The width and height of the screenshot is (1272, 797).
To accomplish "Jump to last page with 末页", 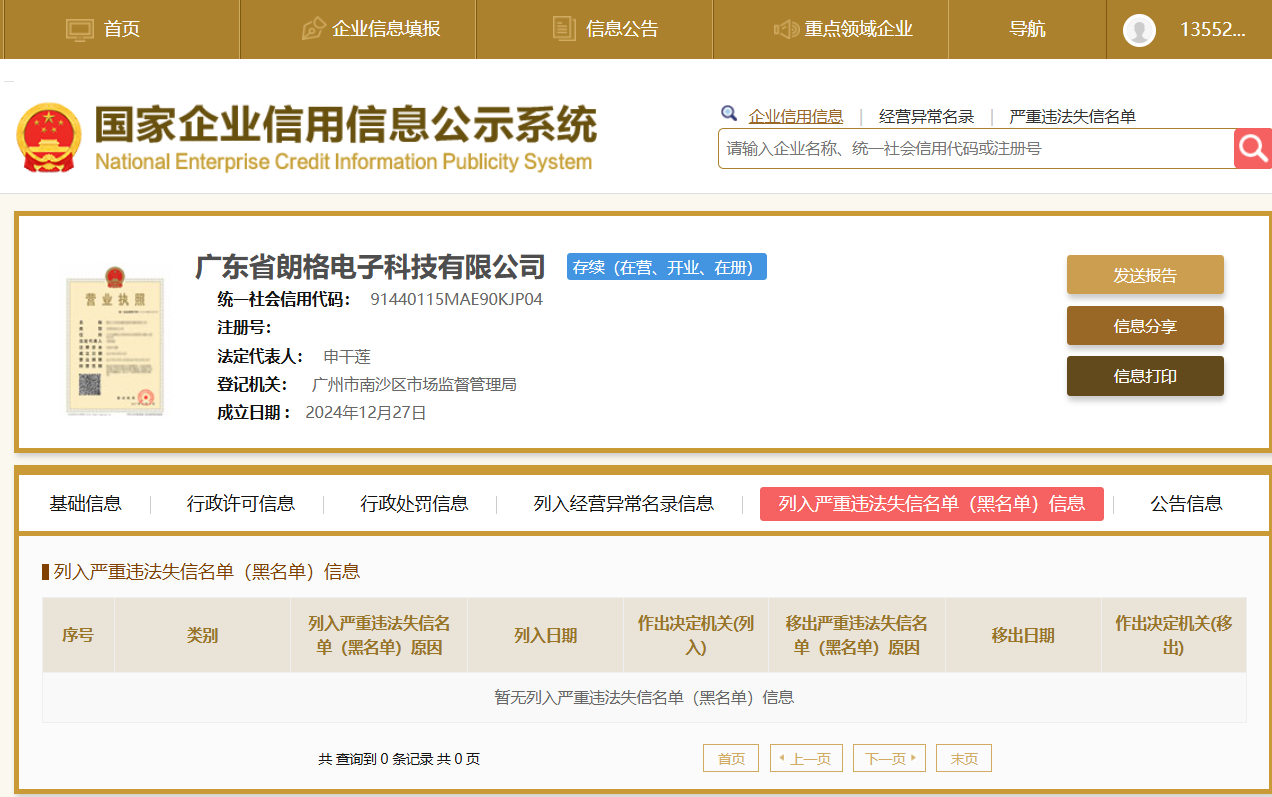I will point(963,759).
